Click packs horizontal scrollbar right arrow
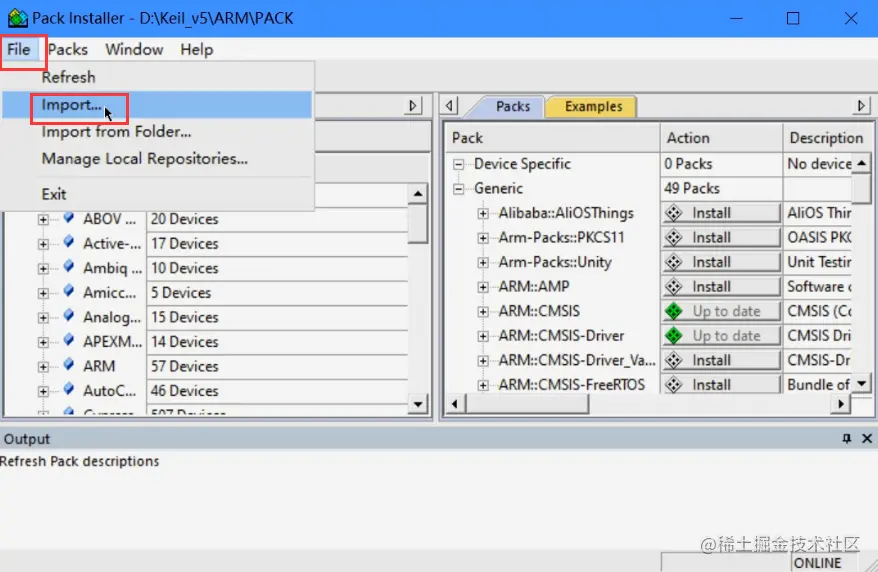878x572 pixels. (841, 404)
